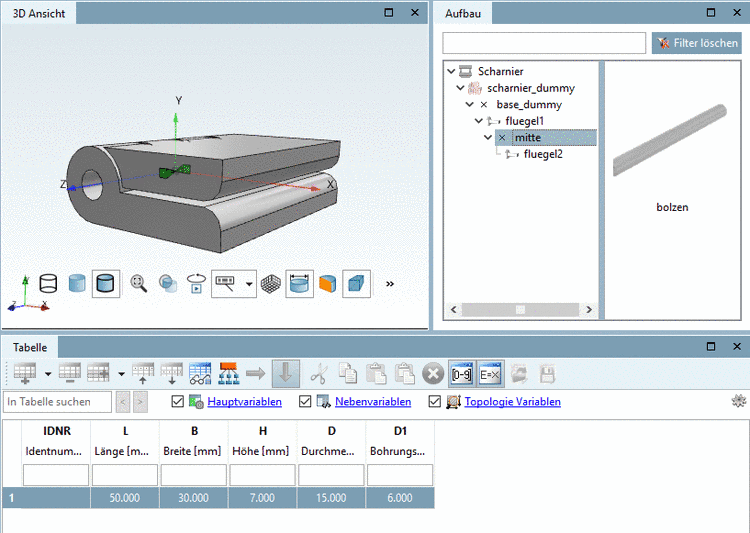The width and height of the screenshot is (750, 533).
Task: Click the orange cut section view icon
Action: (328, 284)
